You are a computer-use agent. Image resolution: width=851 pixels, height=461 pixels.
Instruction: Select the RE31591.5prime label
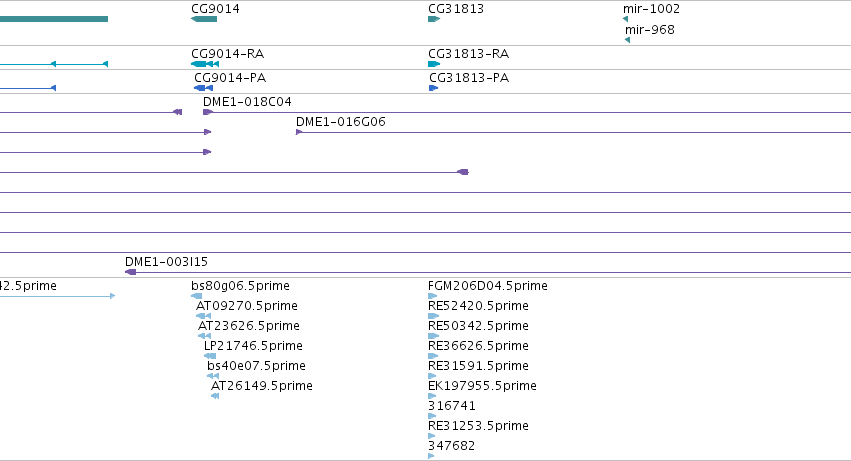tap(478, 366)
